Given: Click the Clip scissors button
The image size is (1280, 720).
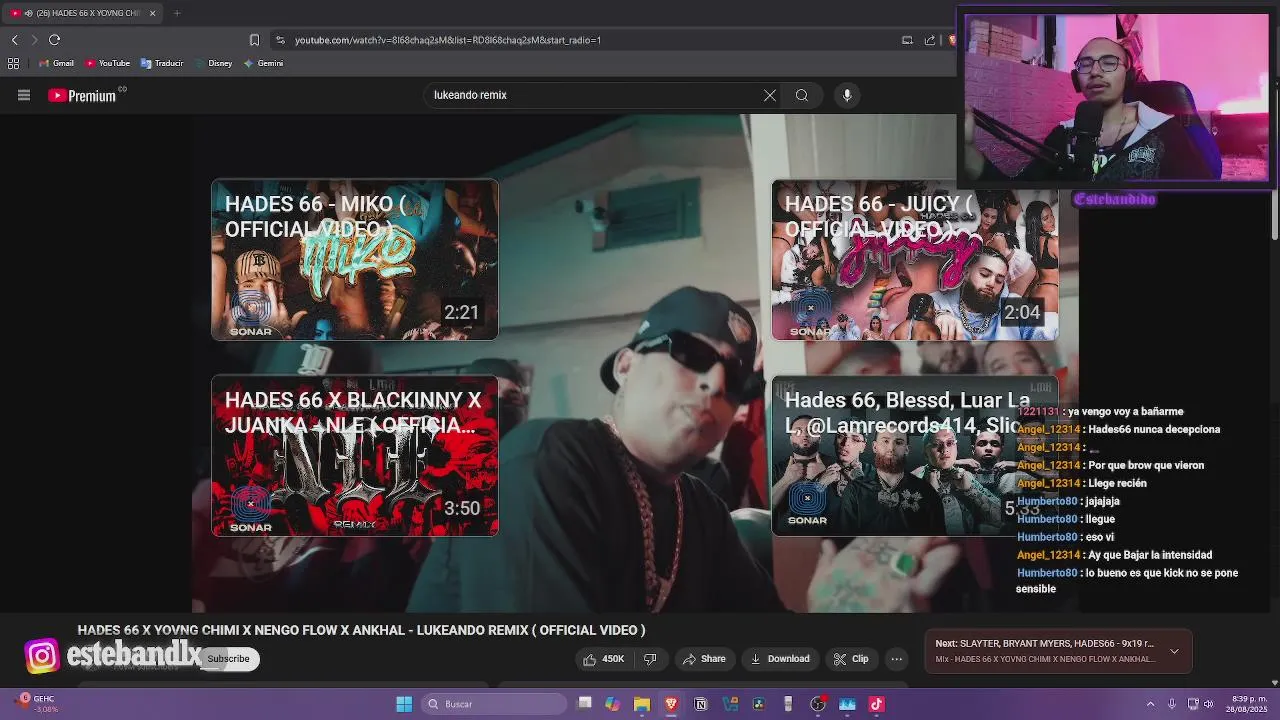Looking at the screenshot, I should pyautogui.click(x=851, y=659).
